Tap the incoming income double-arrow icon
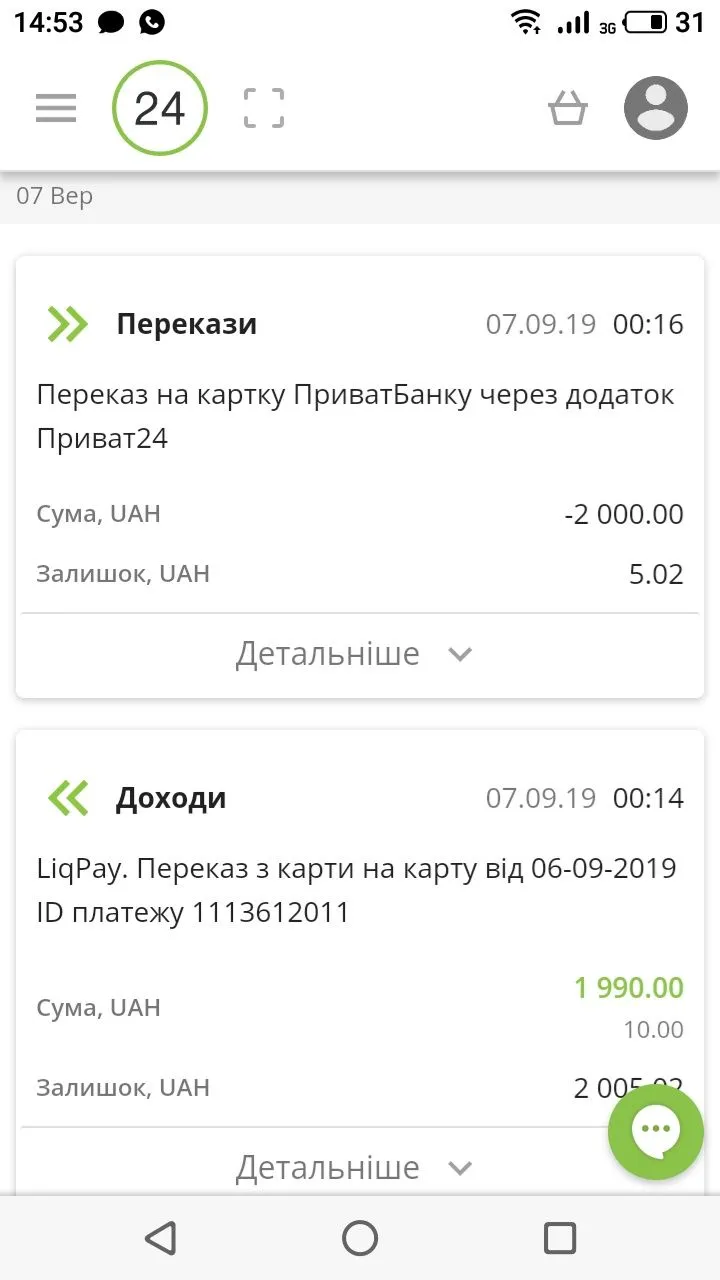 68,798
